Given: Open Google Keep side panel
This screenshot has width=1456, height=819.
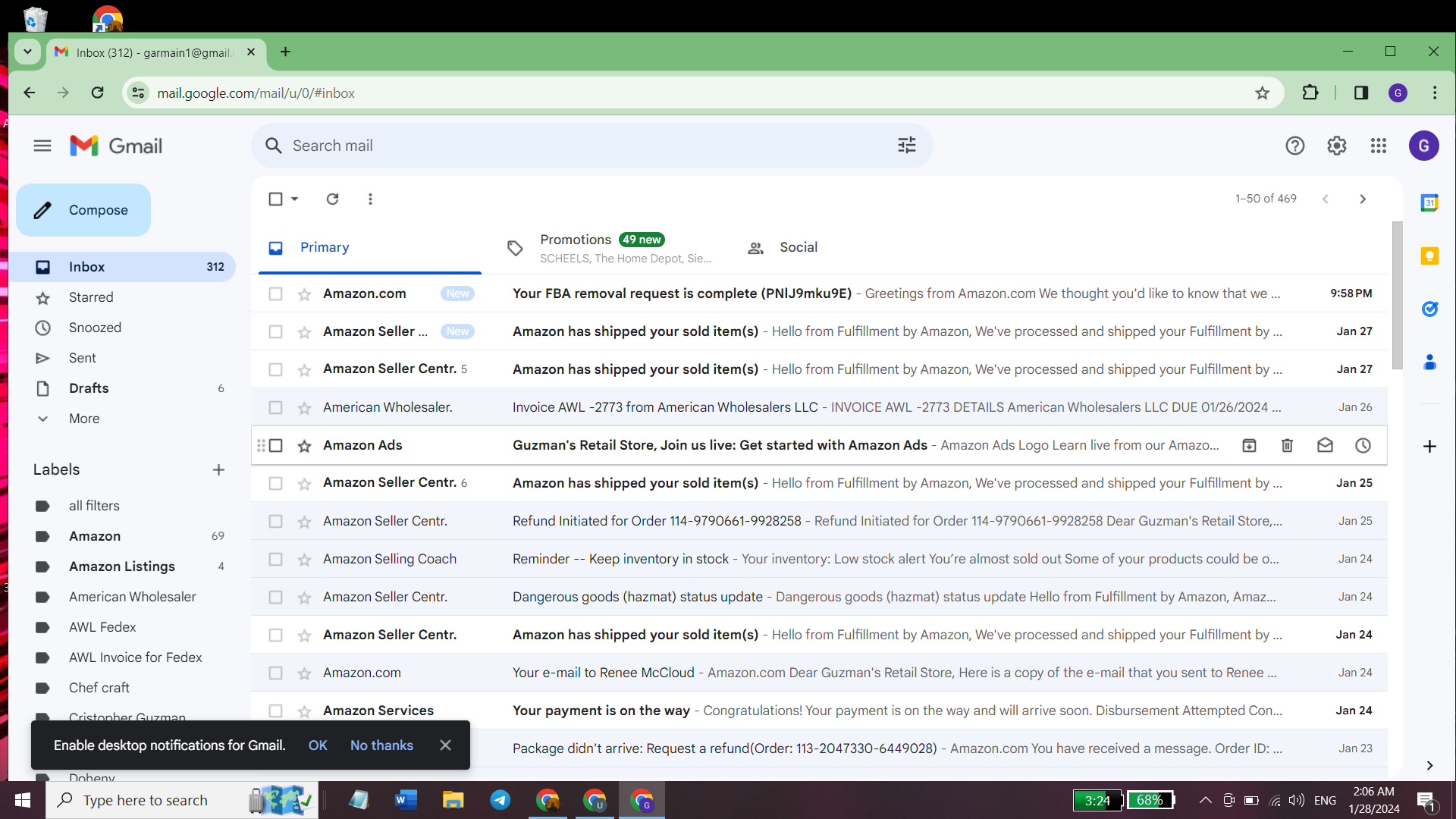Looking at the screenshot, I should (1429, 256).
